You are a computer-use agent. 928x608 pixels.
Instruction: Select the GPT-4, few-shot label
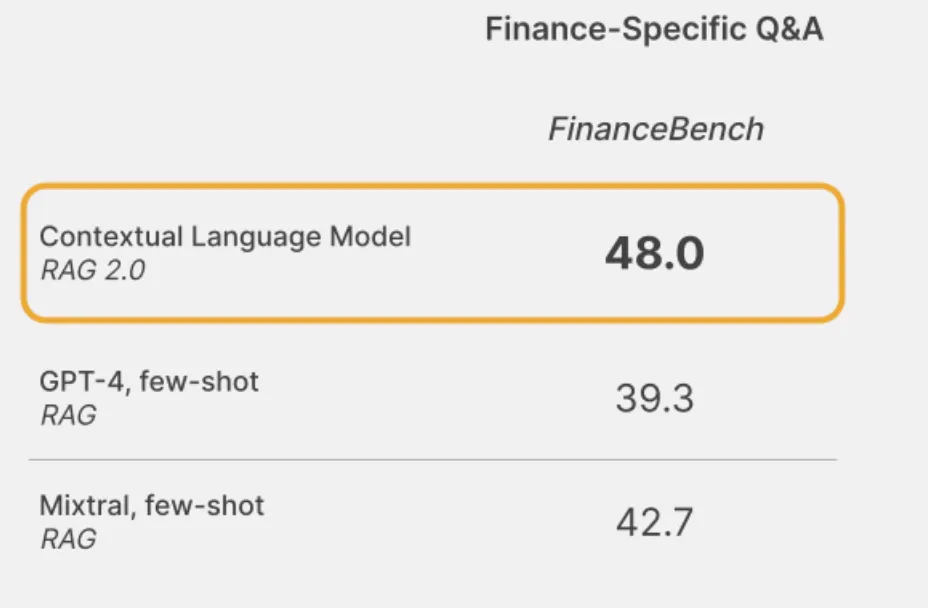[149, 381]
